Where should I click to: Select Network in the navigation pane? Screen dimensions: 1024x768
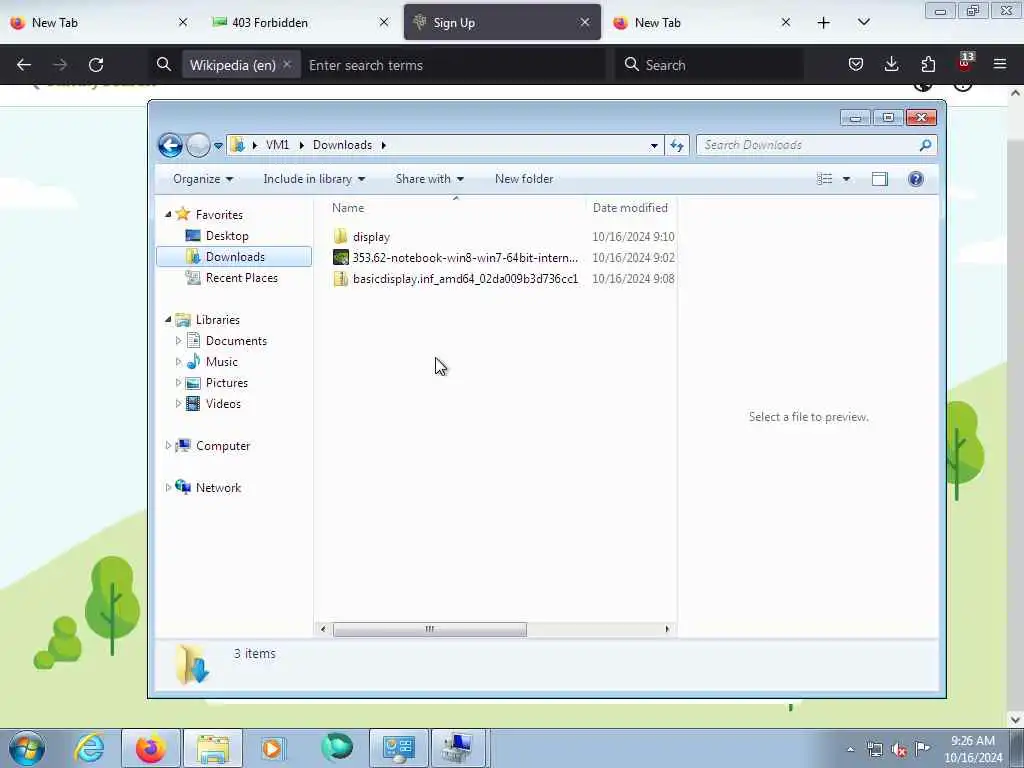pyautogui.click(x=217, y=487)
